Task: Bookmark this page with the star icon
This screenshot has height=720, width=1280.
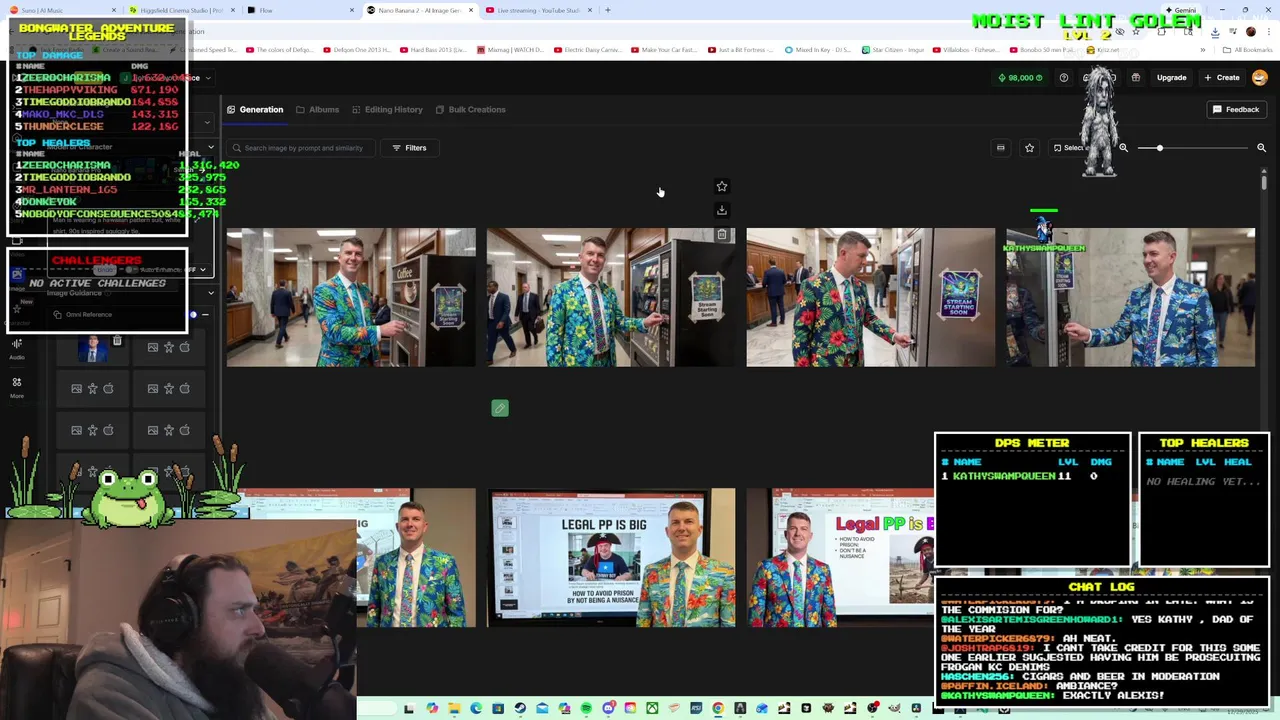Action: tap(1136, 31)
